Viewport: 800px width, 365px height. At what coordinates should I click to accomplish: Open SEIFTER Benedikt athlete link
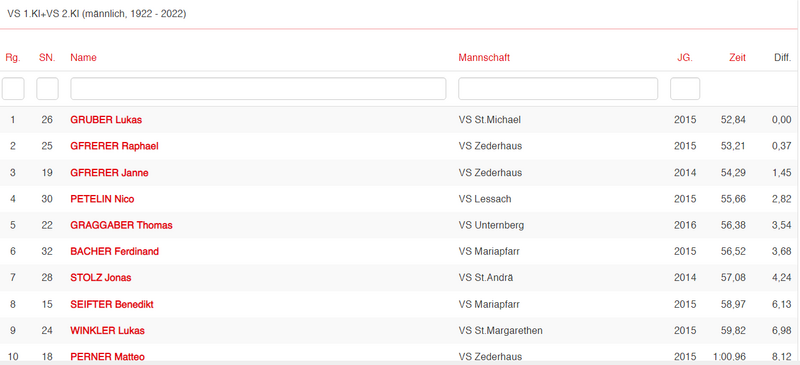click(112, 304)
